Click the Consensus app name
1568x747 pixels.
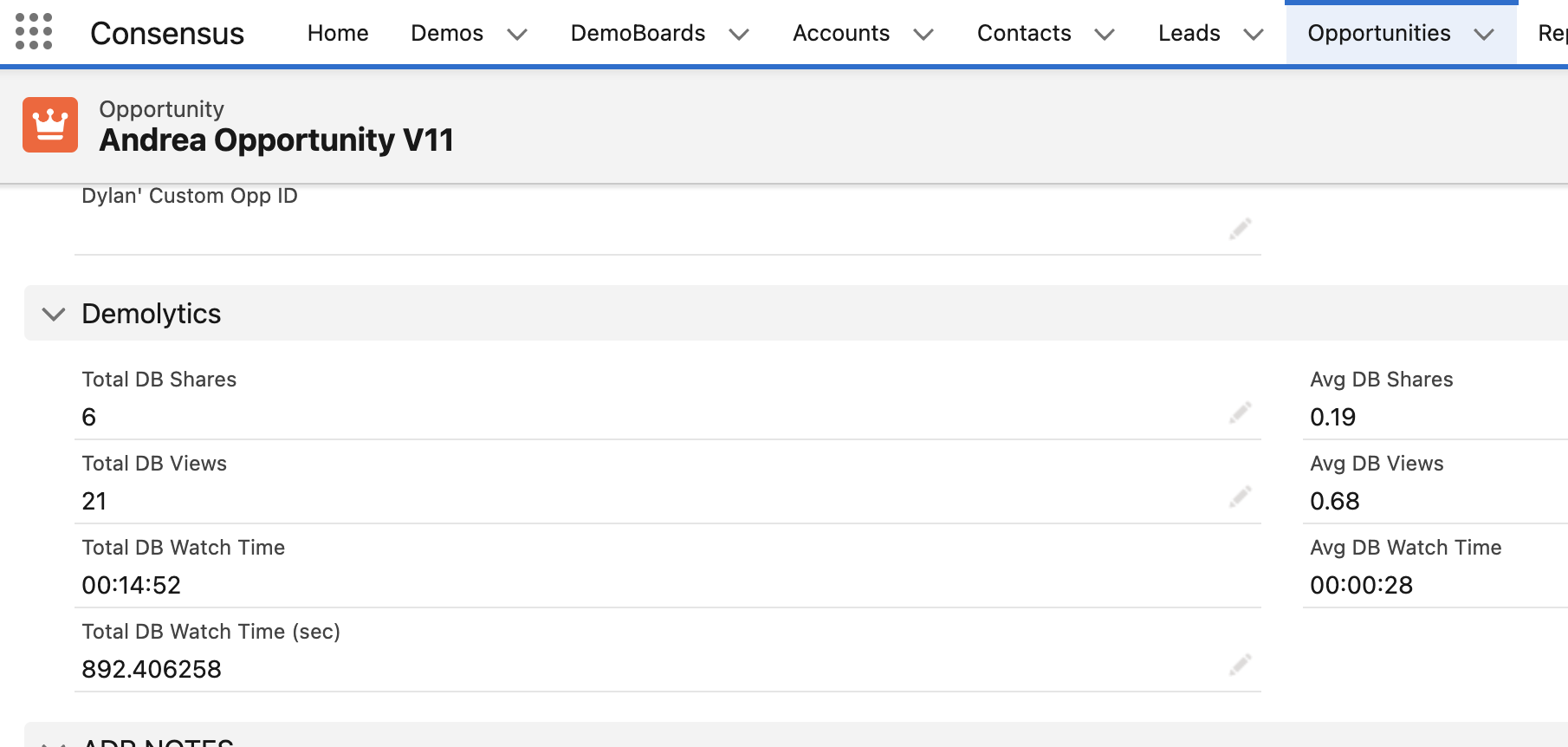pyautogui.click(x=167, y=33)
